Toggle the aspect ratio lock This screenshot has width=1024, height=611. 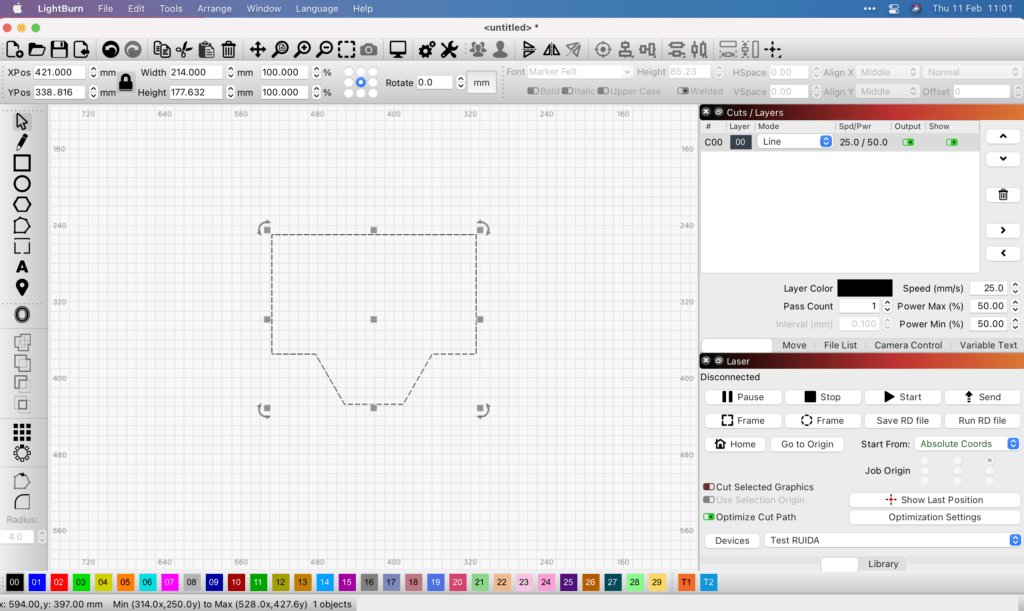coord(126,82)
